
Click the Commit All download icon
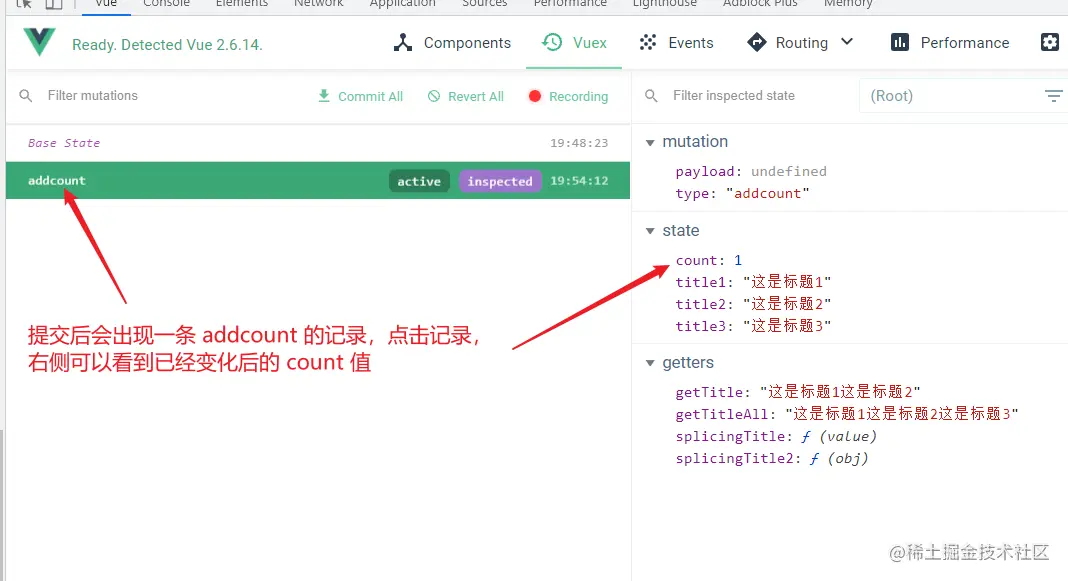(324, 96)
